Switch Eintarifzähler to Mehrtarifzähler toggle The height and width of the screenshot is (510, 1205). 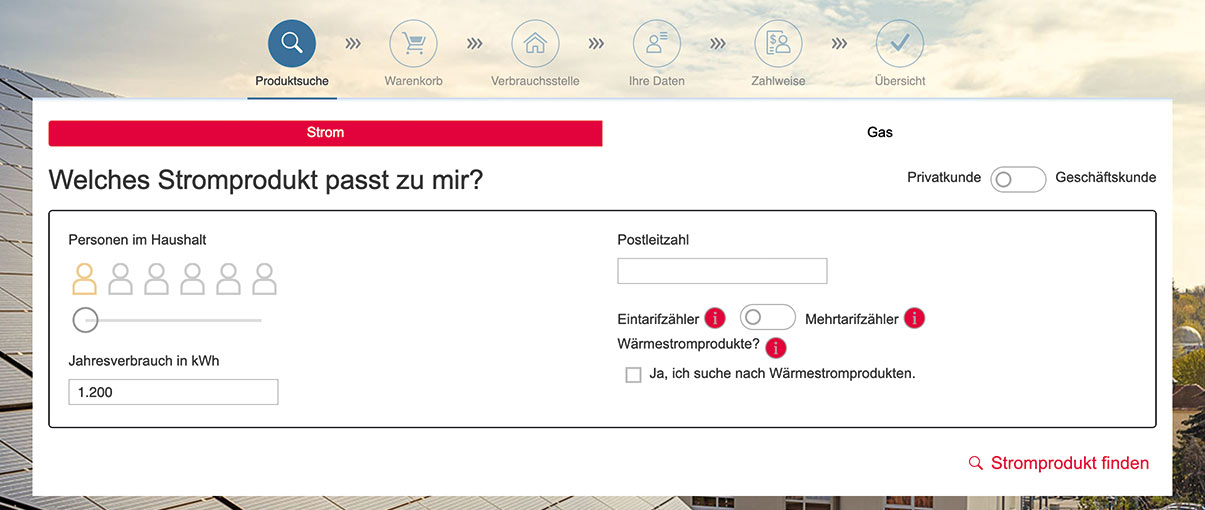(x=767, y=317)
